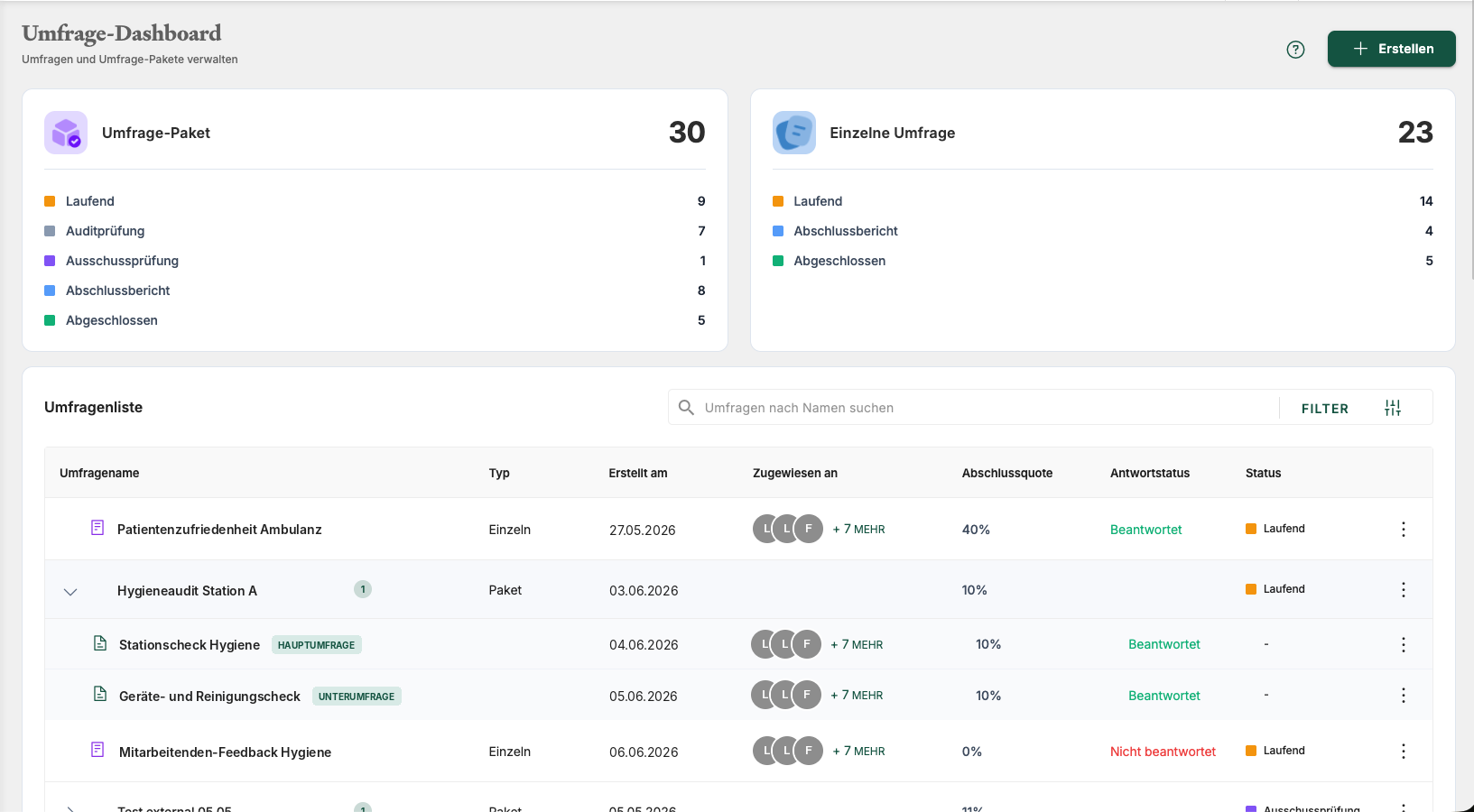Open the survey Patientenzufriedenheit Ambulanz
Viewport: 1474px width, 812px height.
[219, 530]
